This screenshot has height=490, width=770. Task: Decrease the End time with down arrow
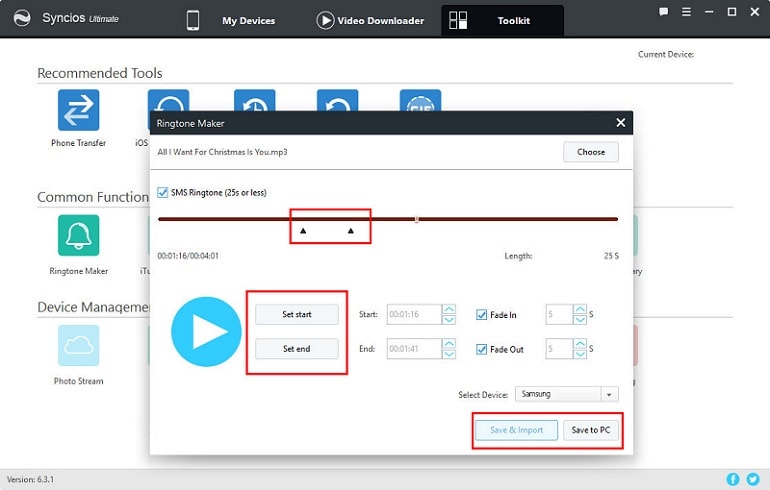(449, 354)
